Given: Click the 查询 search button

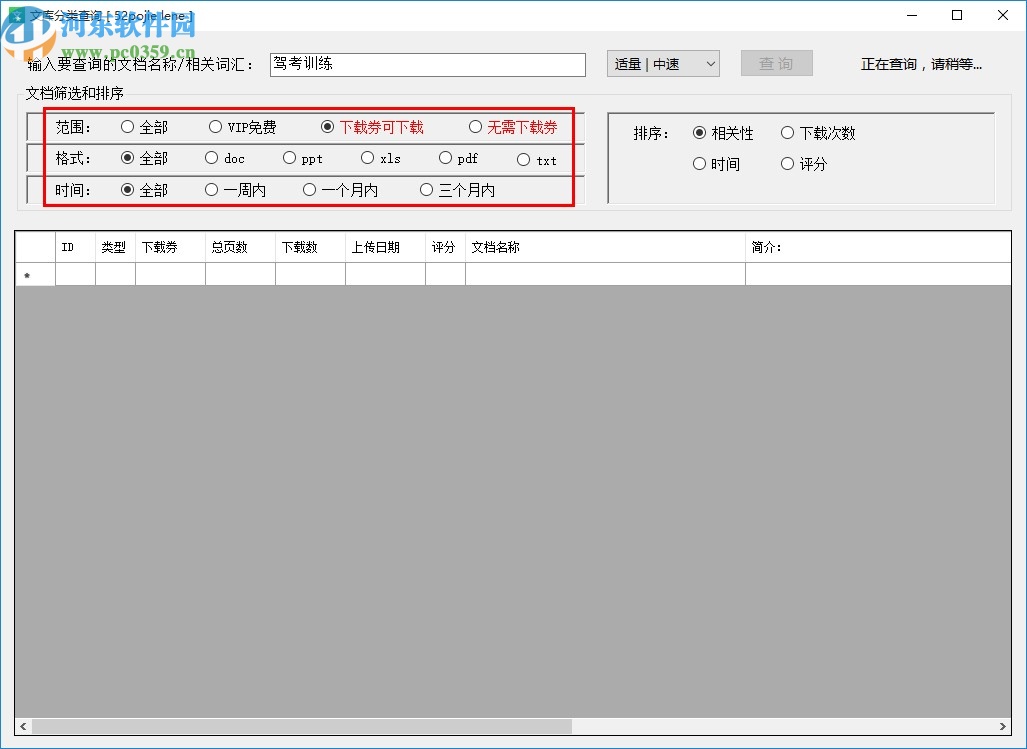Looking at the screenshot, I should 777,64.
